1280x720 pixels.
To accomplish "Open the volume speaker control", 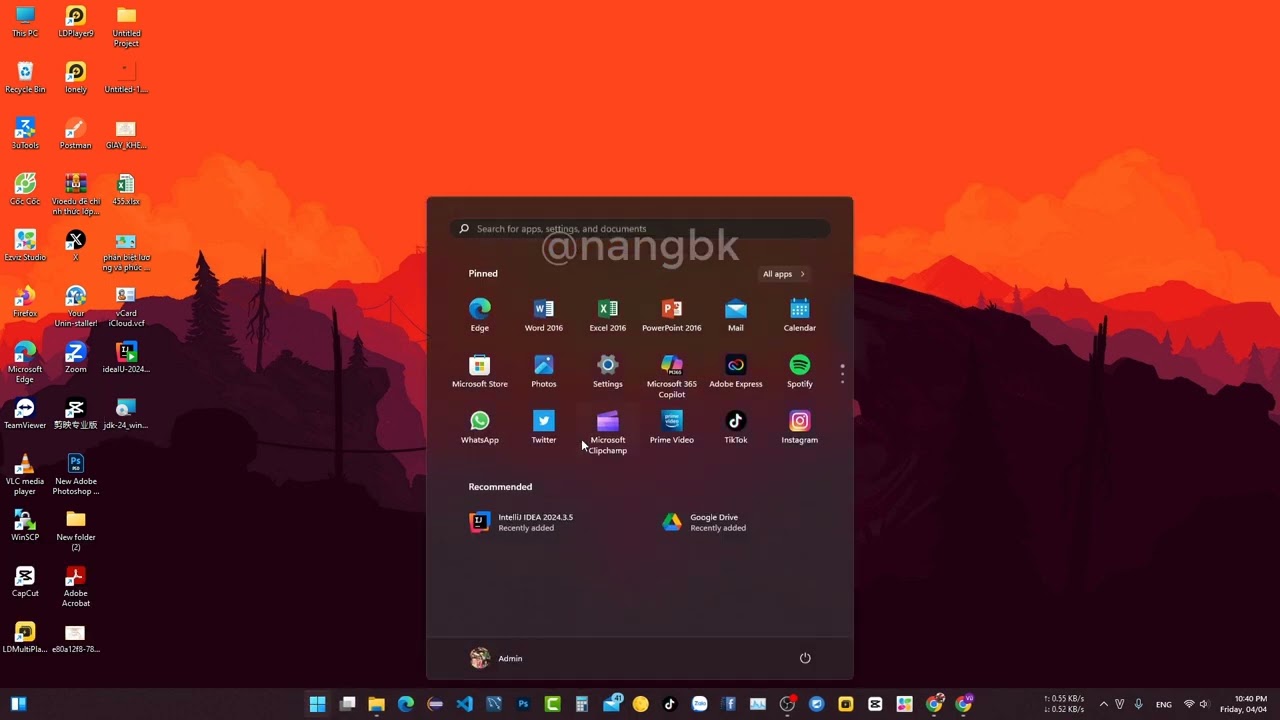I will click(1204, 704).
